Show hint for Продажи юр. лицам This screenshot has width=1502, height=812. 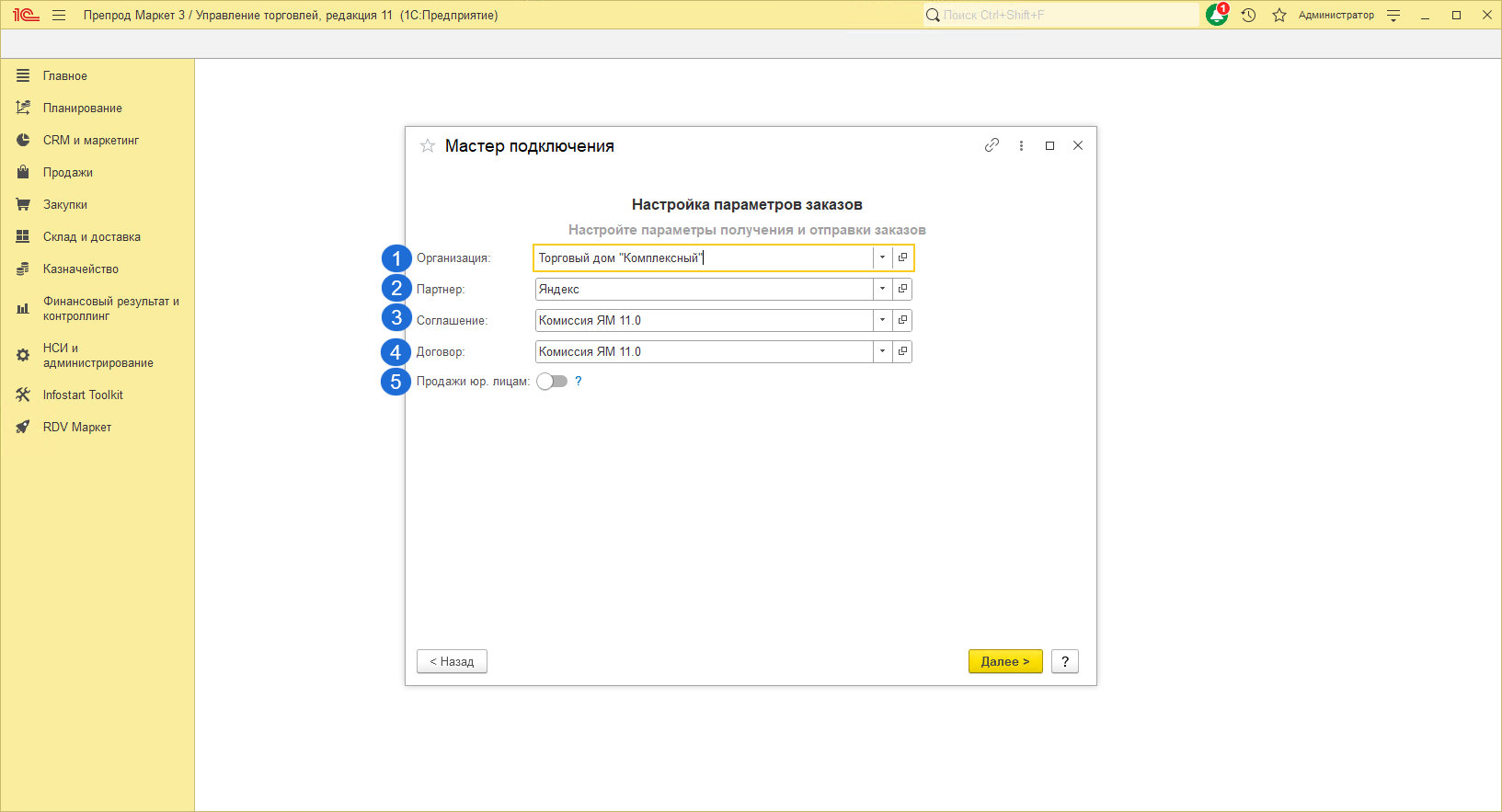(579, 382)
